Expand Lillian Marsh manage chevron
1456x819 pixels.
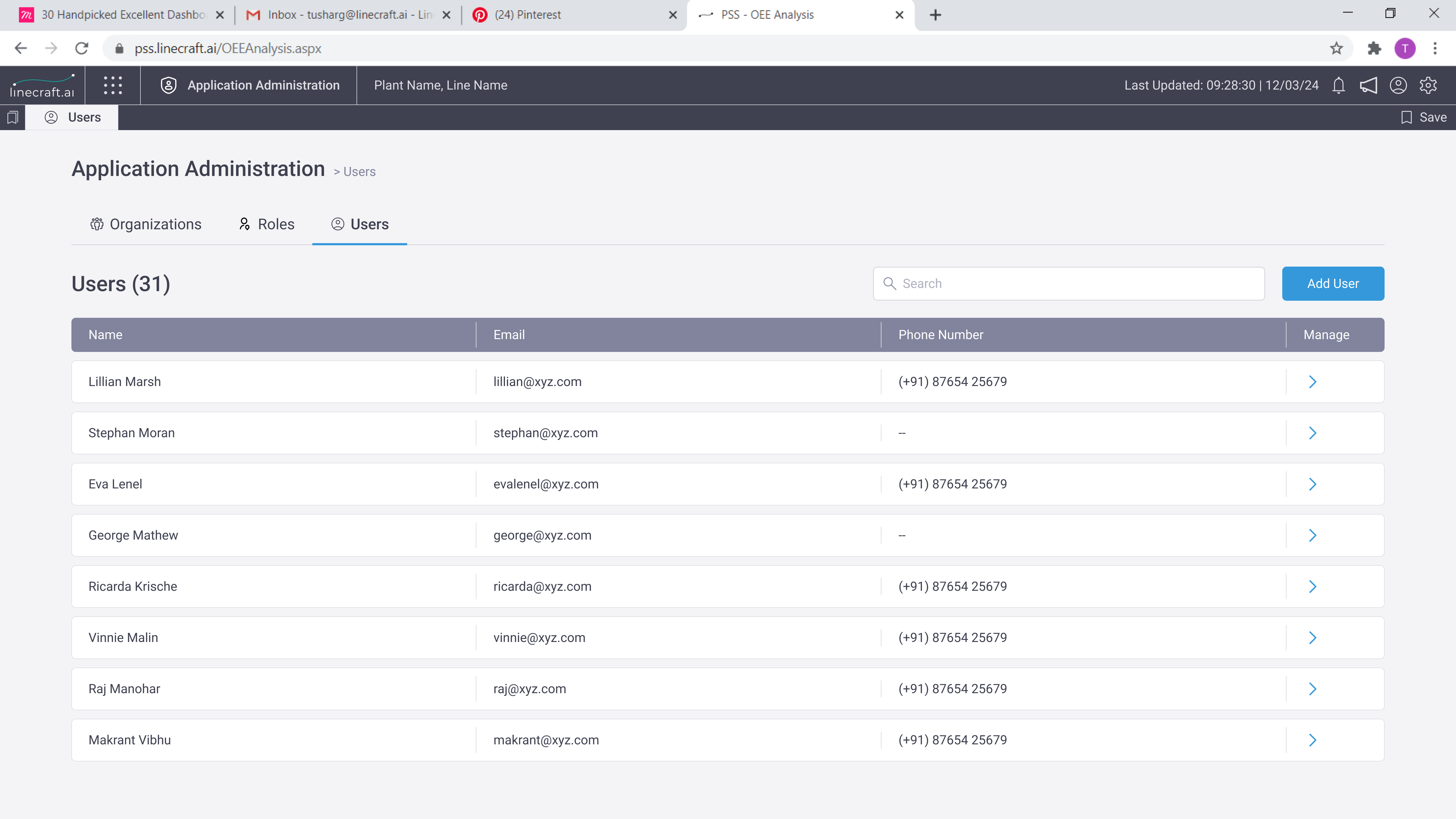1312,382
